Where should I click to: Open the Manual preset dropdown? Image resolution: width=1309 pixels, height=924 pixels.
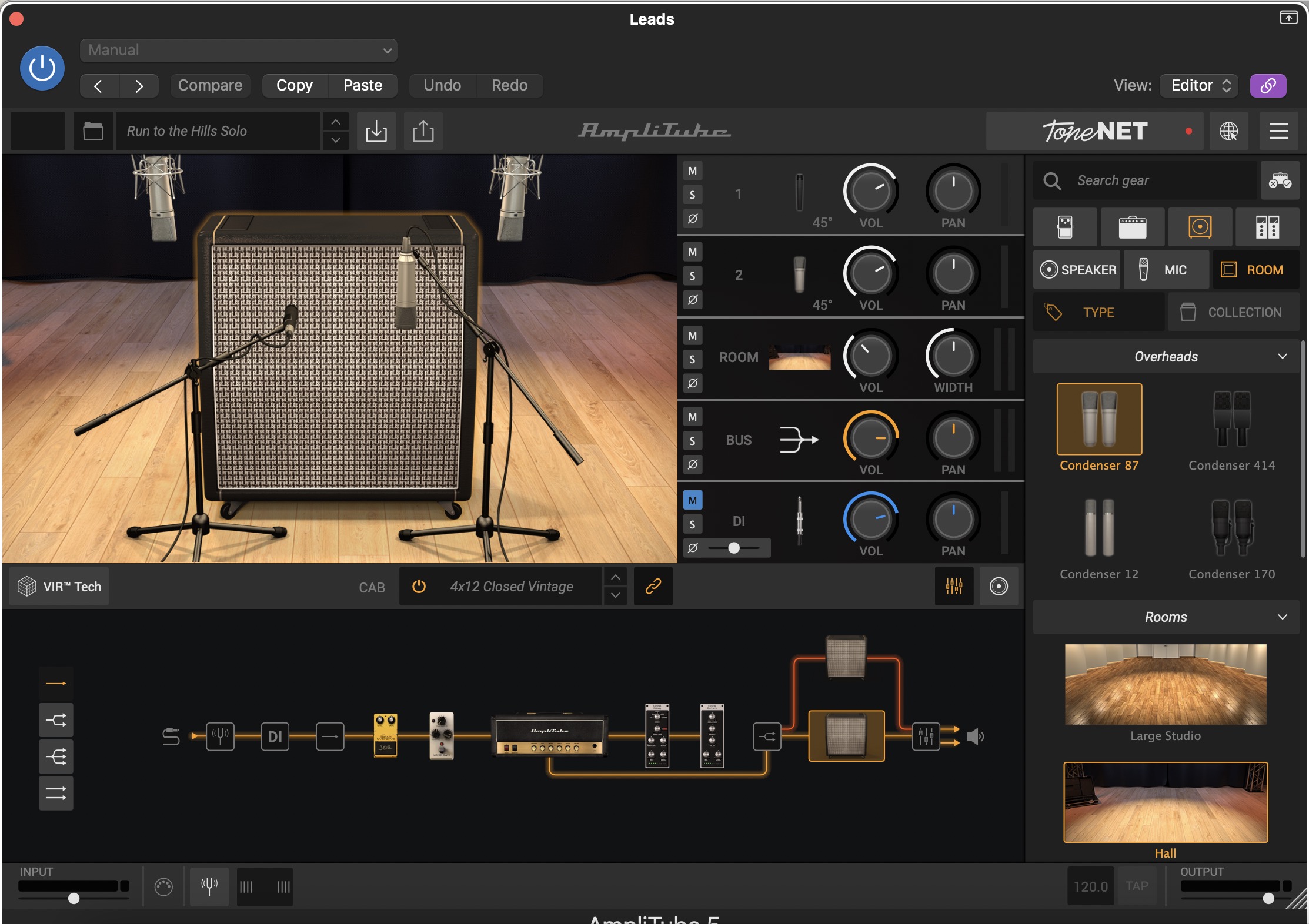pyautogui.click(x=238, y=51)
